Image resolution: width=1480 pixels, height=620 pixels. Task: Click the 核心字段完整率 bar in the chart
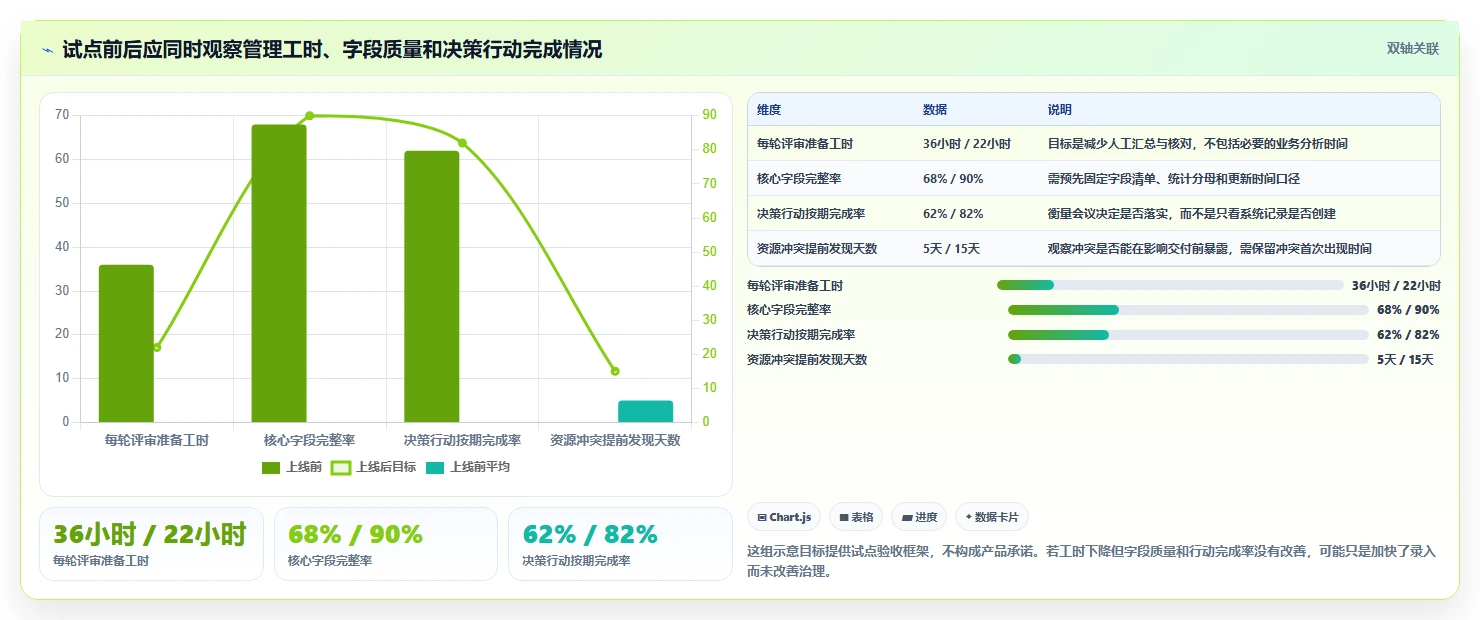(279, 273)
